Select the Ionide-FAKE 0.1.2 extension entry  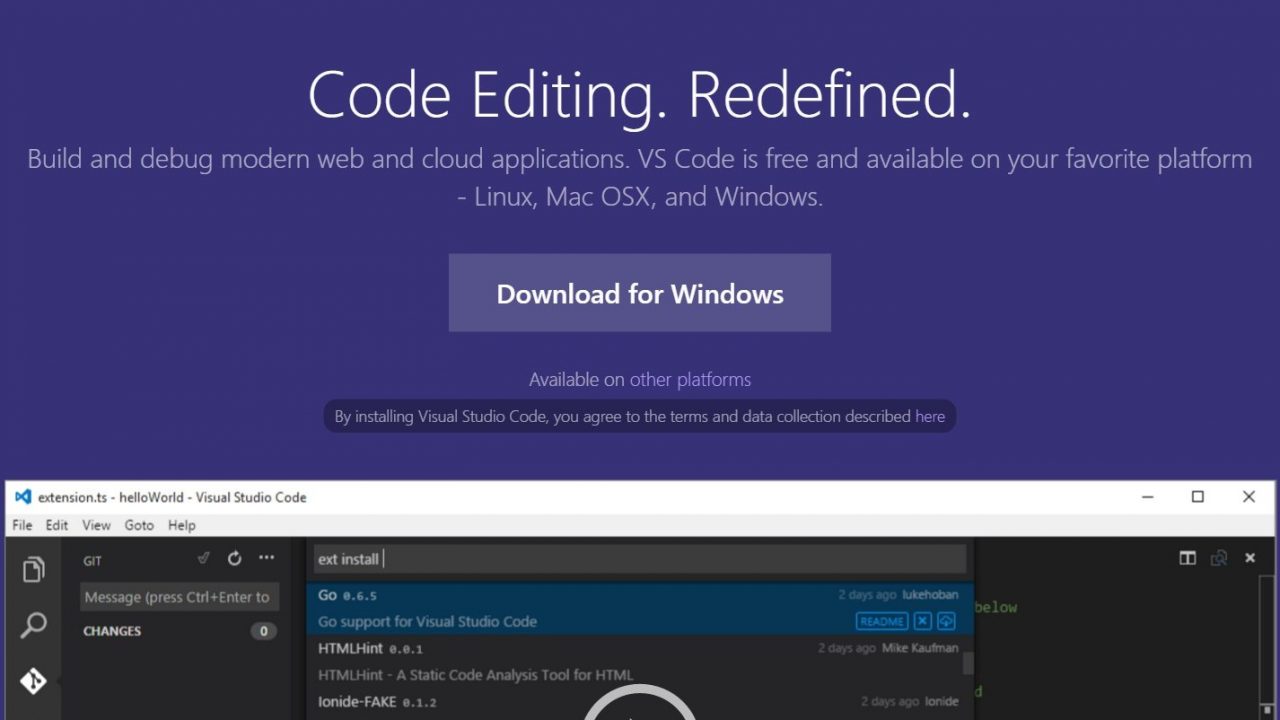640,704
